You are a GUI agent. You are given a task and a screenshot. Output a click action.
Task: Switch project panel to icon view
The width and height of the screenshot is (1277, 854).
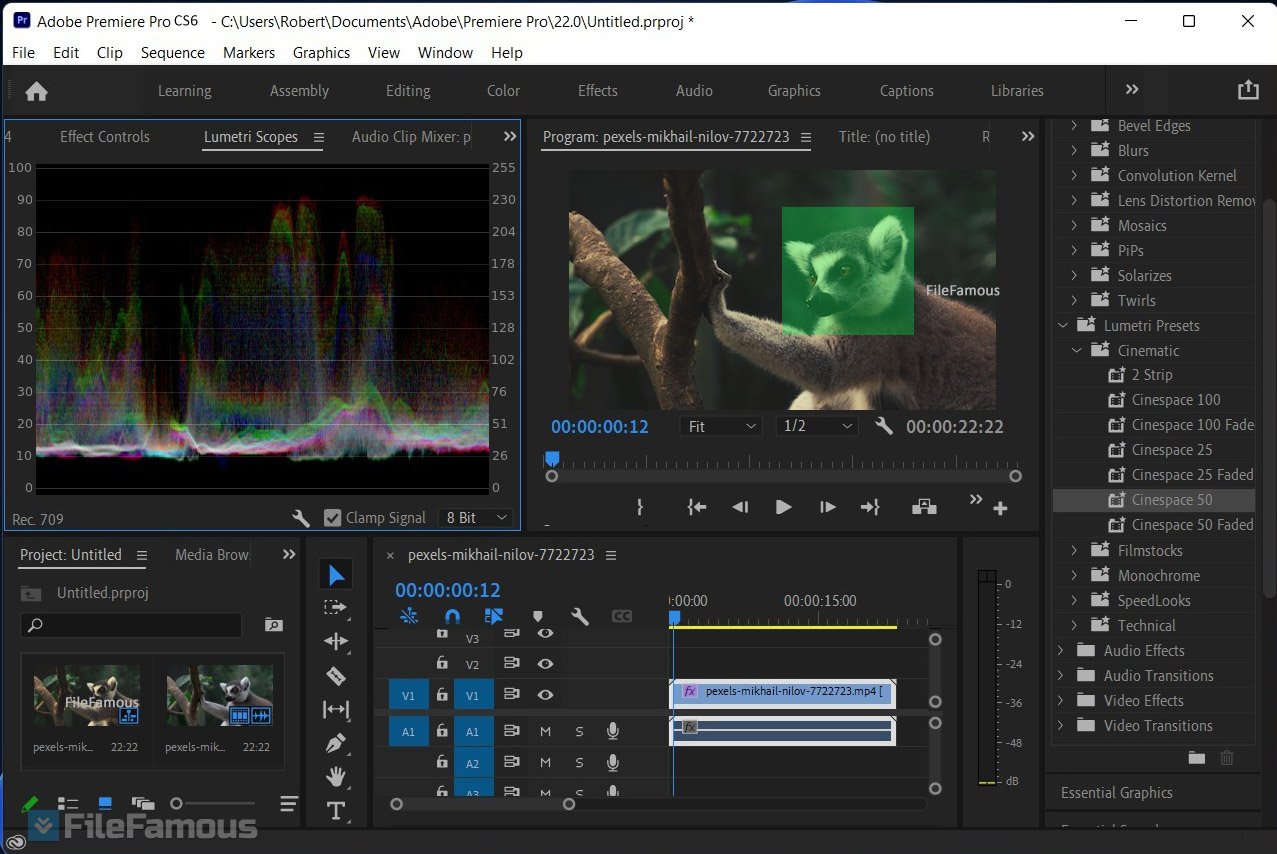pyautogui.click(x=105, y=803)
